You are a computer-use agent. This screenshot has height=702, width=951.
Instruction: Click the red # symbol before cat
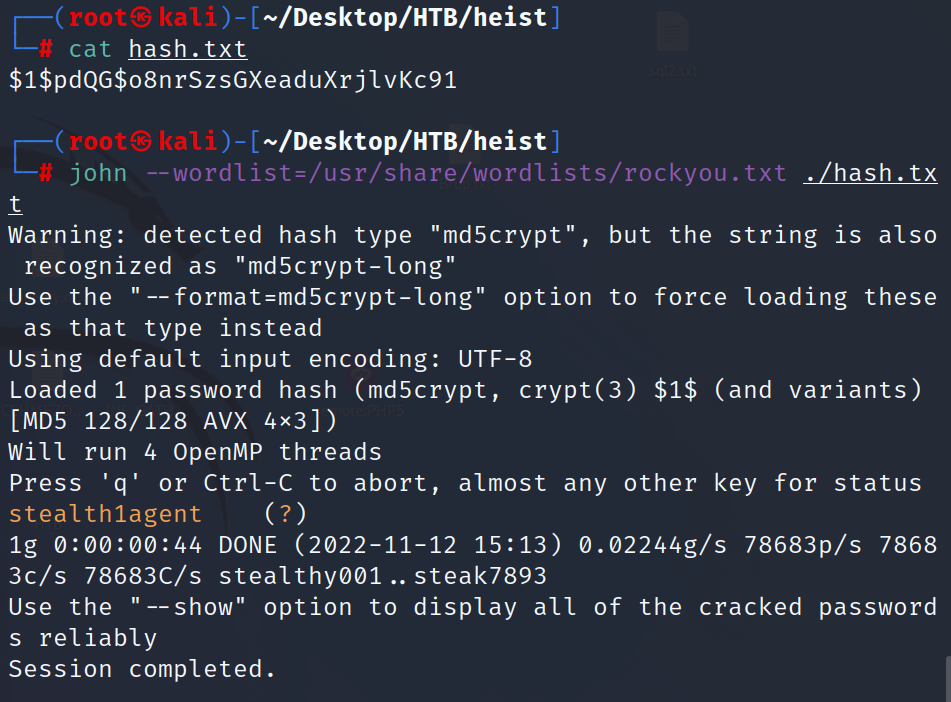pyautogui.click(x=46, y=49)
